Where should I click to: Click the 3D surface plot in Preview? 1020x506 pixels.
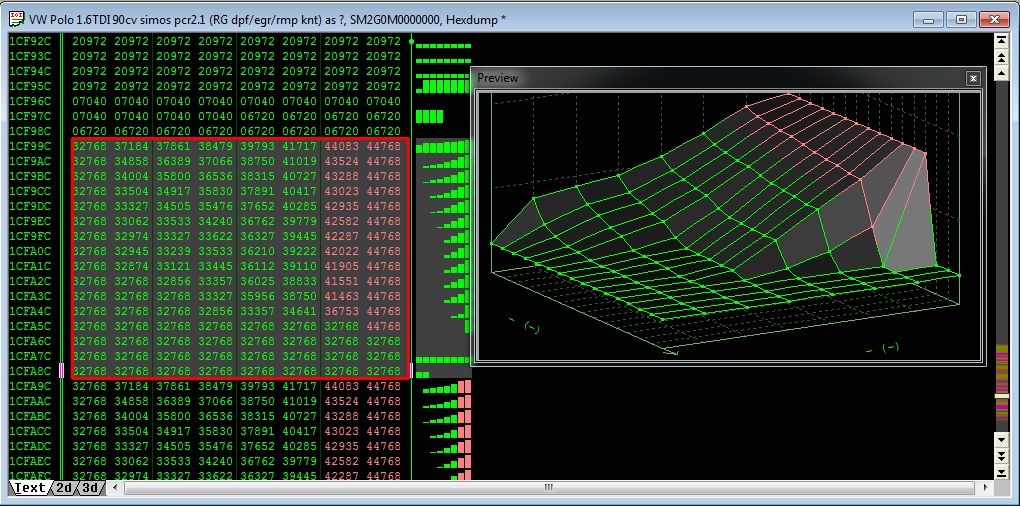(x=727, y=224)
